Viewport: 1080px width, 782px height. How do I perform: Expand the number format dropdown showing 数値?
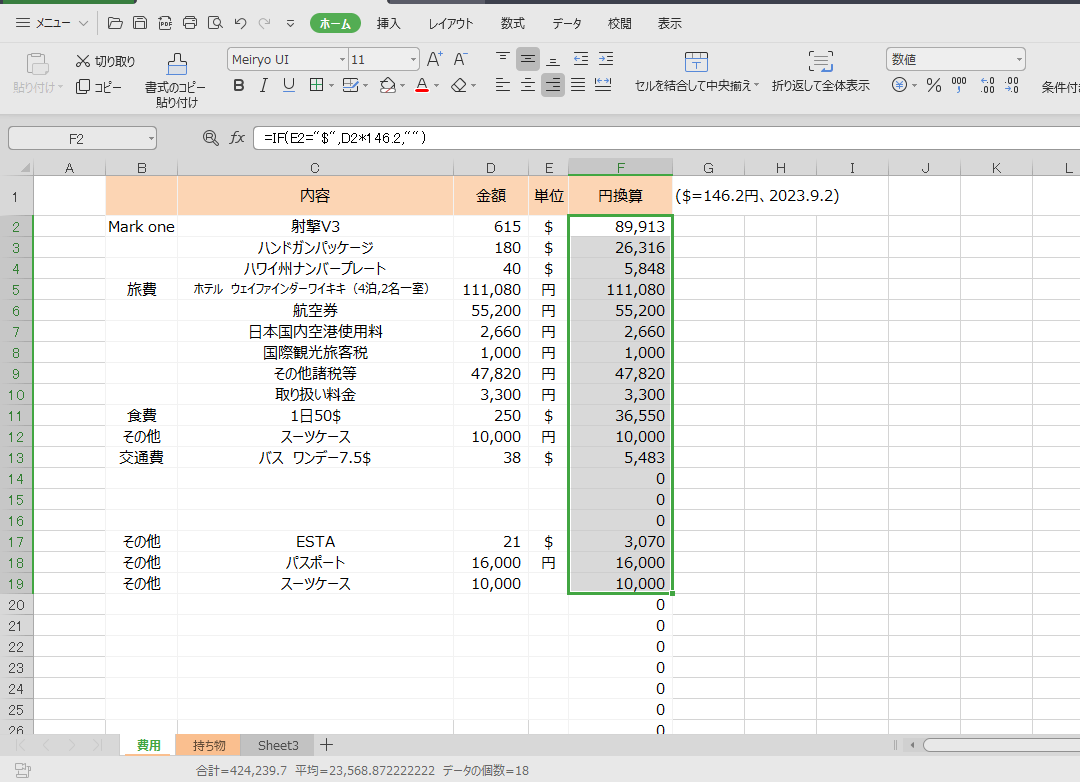point(1018,60)
